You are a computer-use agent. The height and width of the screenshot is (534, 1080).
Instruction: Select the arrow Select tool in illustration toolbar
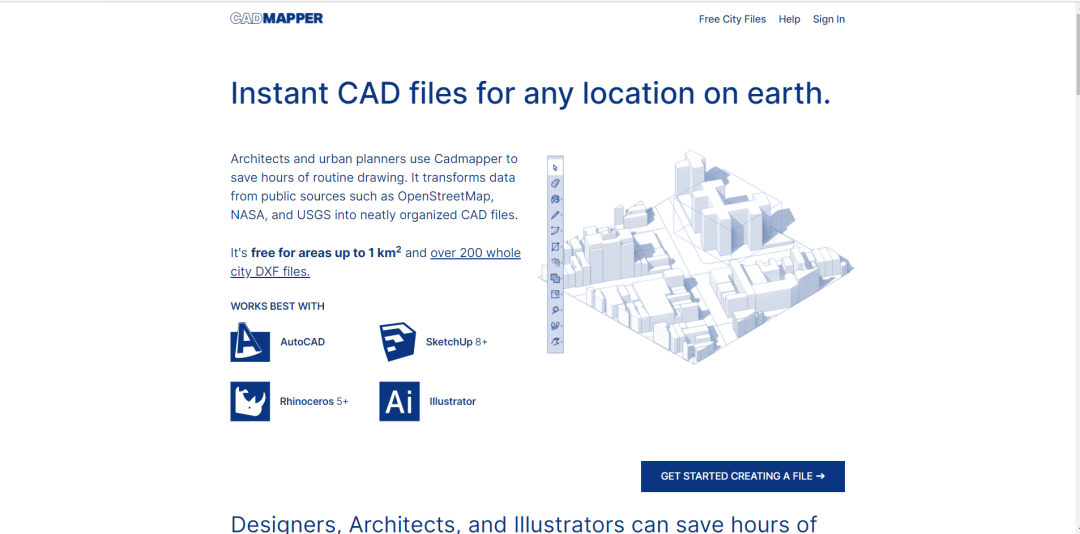coord(556,167)
